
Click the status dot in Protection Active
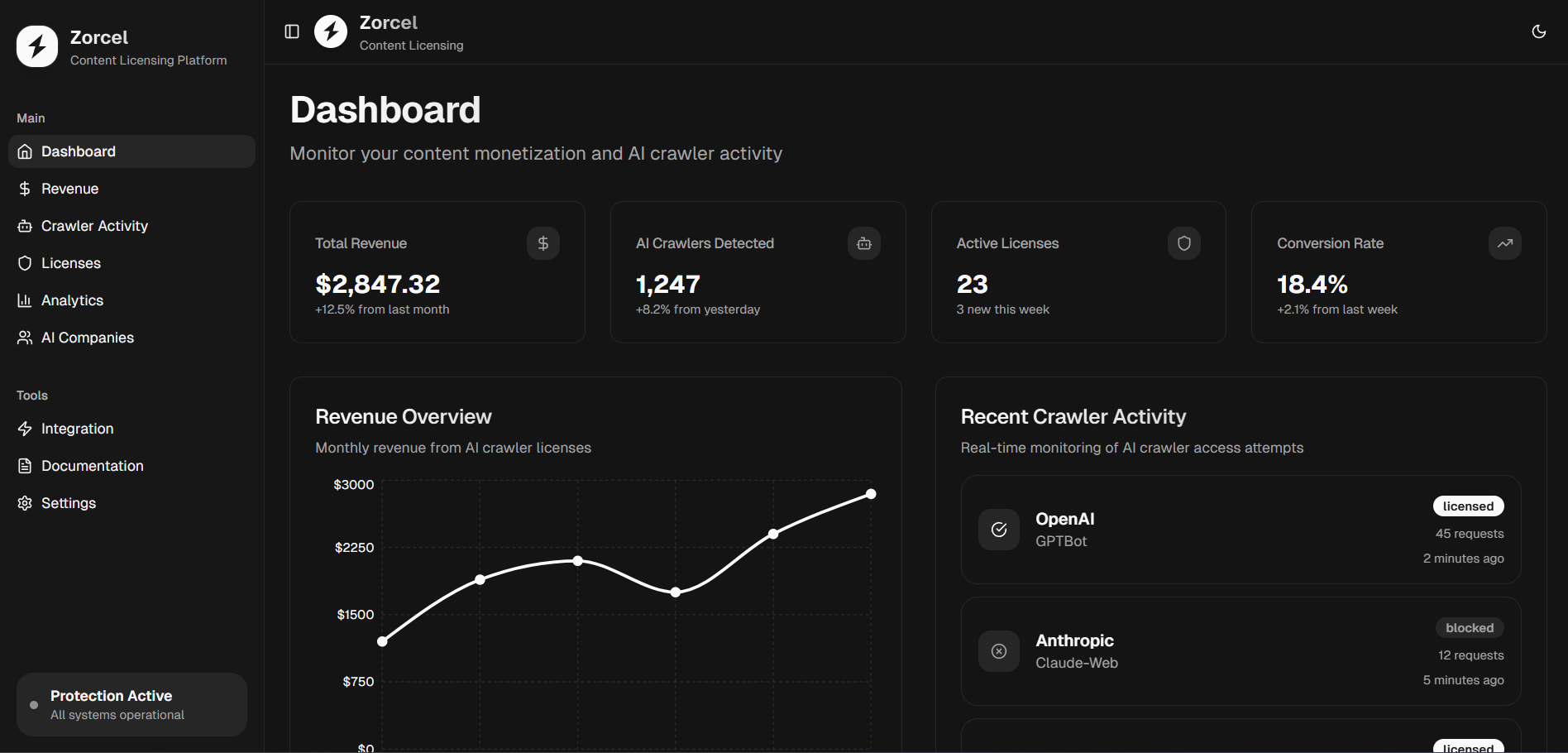tap(34, 705)
